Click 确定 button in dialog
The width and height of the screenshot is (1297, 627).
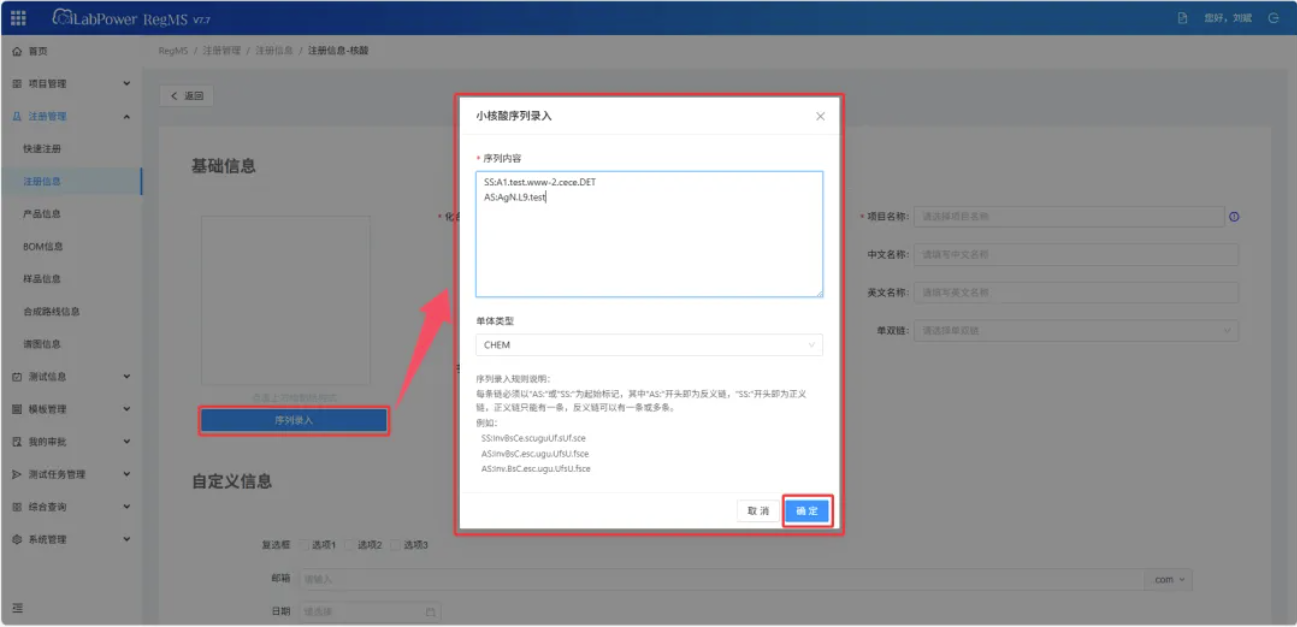806,511
